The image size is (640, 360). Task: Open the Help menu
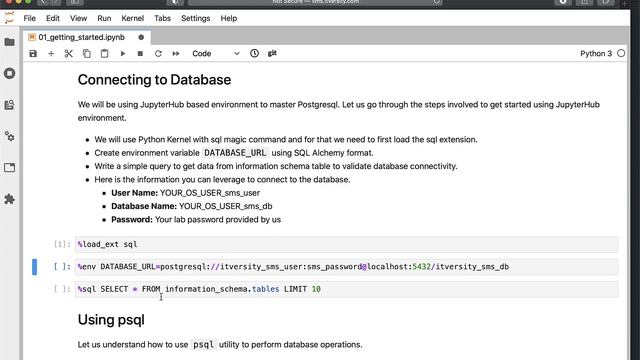(229, 18)
